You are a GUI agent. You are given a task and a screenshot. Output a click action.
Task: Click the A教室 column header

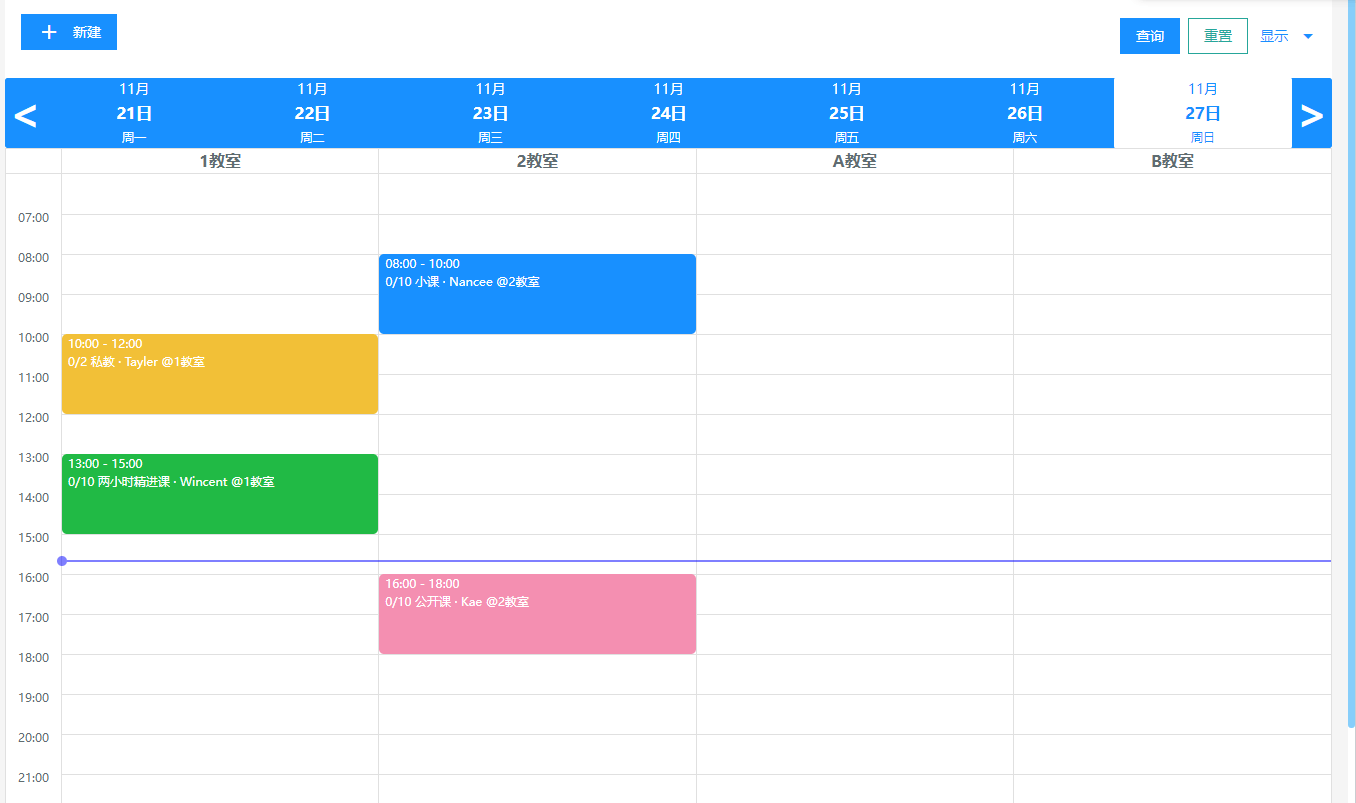click(x=854, y=161)
